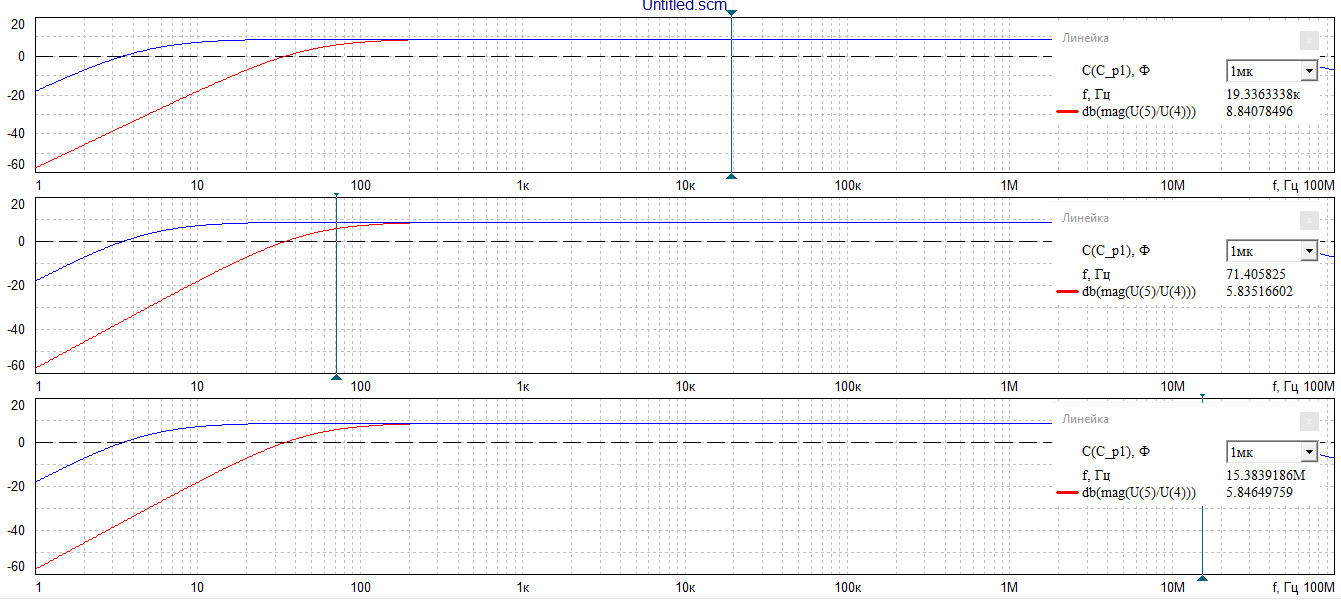1341x600 pixels.
Task: Click the Линейка label in the top plot
Action: click(x=1085, y=38)
